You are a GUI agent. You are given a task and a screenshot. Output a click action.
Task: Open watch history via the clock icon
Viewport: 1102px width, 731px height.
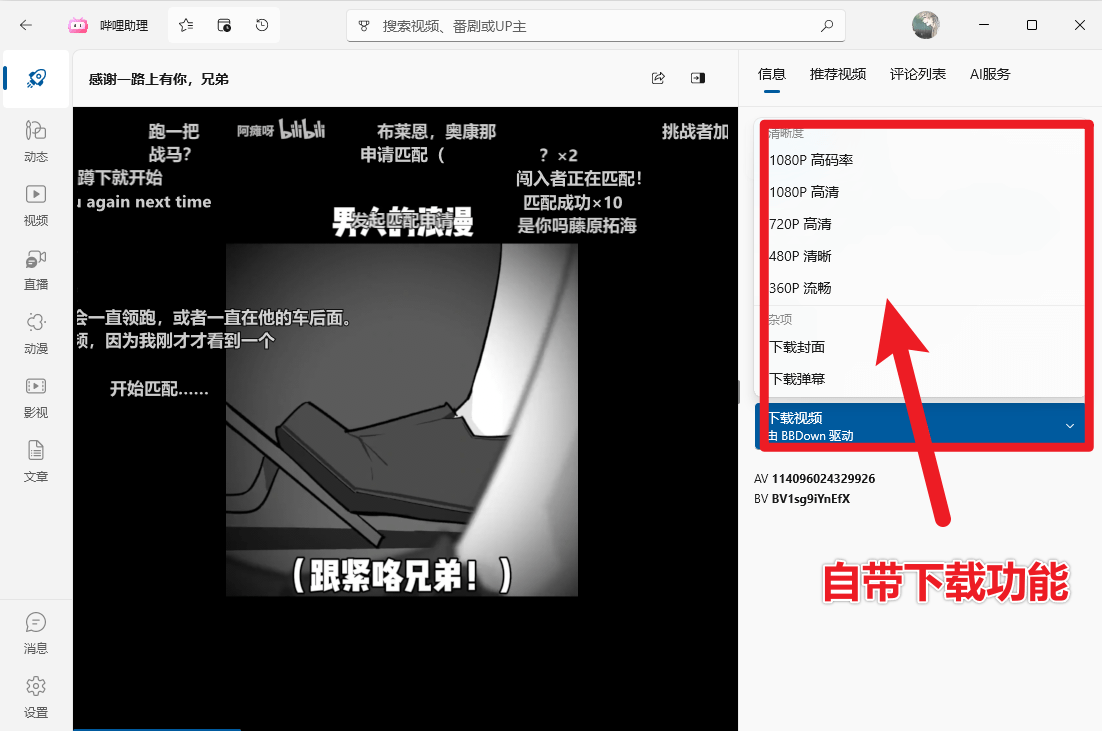point(261,25)
